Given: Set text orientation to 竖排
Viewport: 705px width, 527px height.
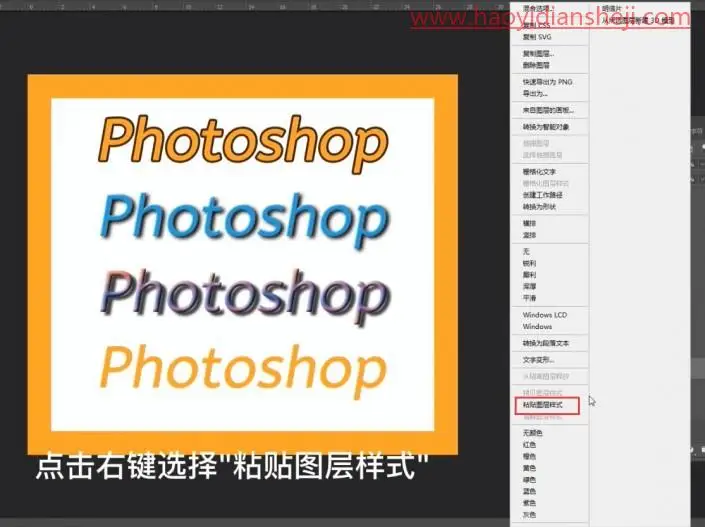Looking at the screenshot, I should [x=529, y=235].
